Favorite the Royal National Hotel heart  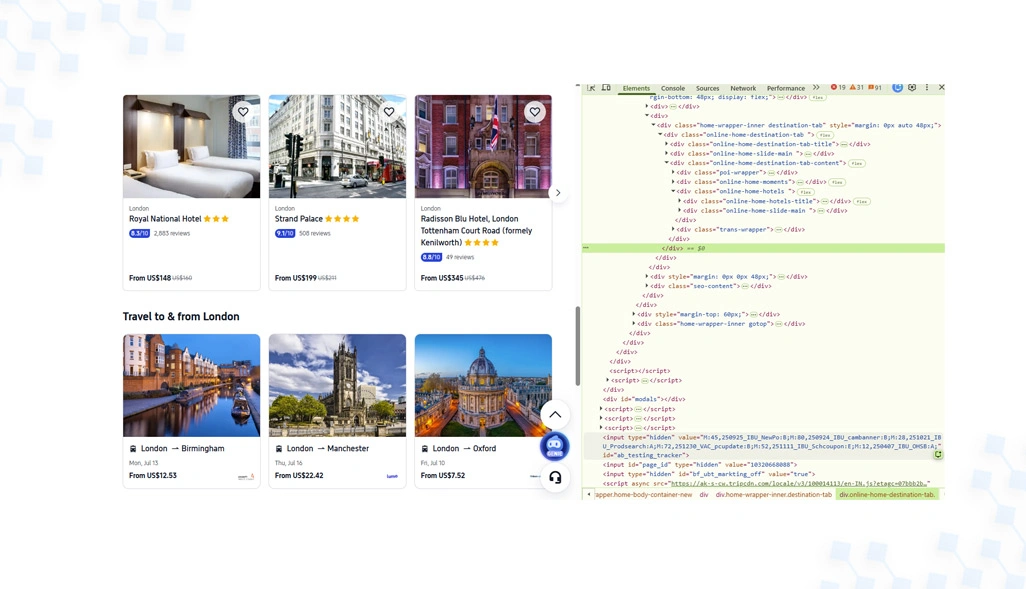coord(243,112)
